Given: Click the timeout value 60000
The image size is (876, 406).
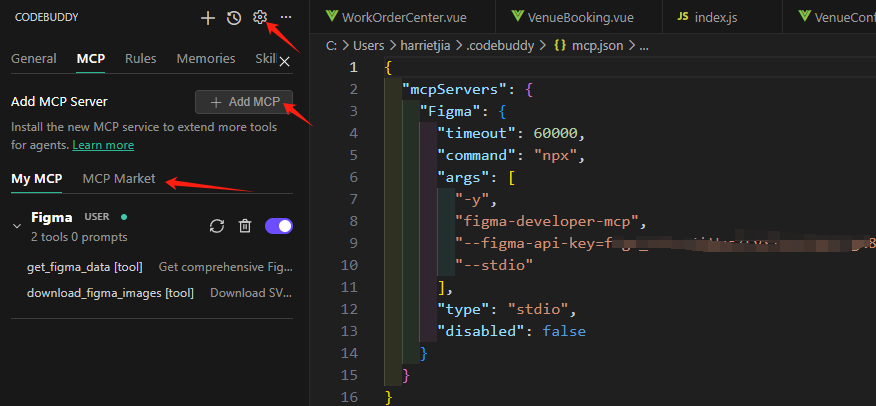Looking at the screenshot, I should pyautogui.click(x=555, y=133).
